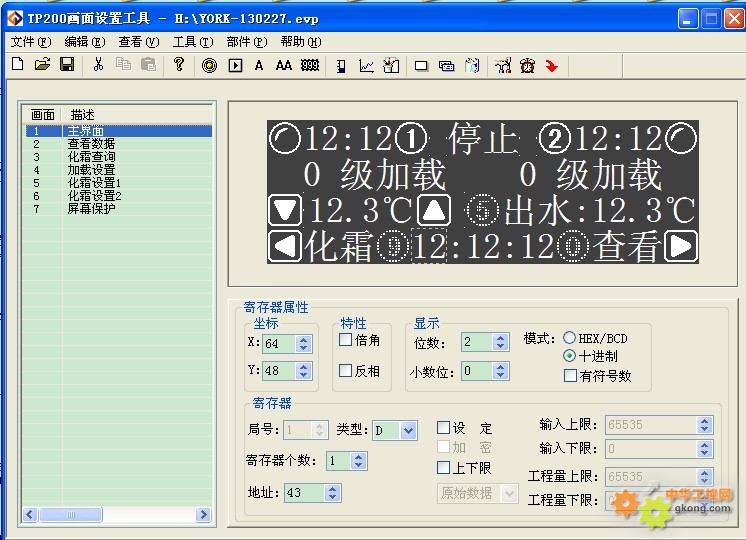Open the 类型 dropdown showing D
This screenshot has width=746, height=540.
408,431
